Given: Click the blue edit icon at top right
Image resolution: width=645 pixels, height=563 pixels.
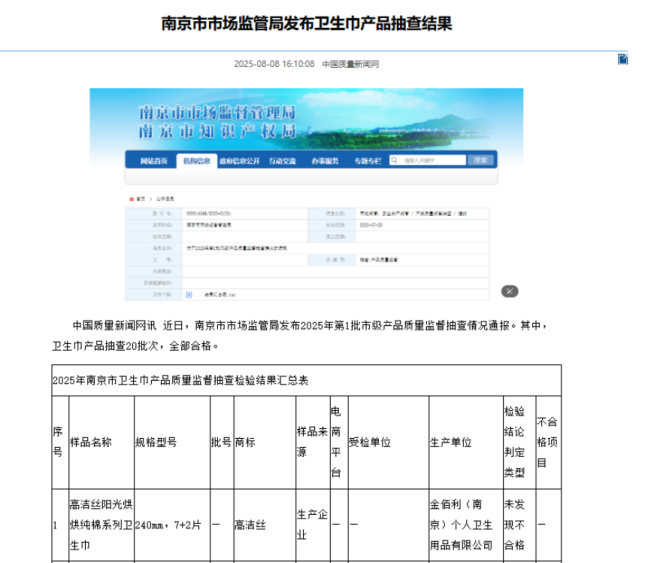Looking at the screenshot, I should pyautogui.click(x=623, y=59).
